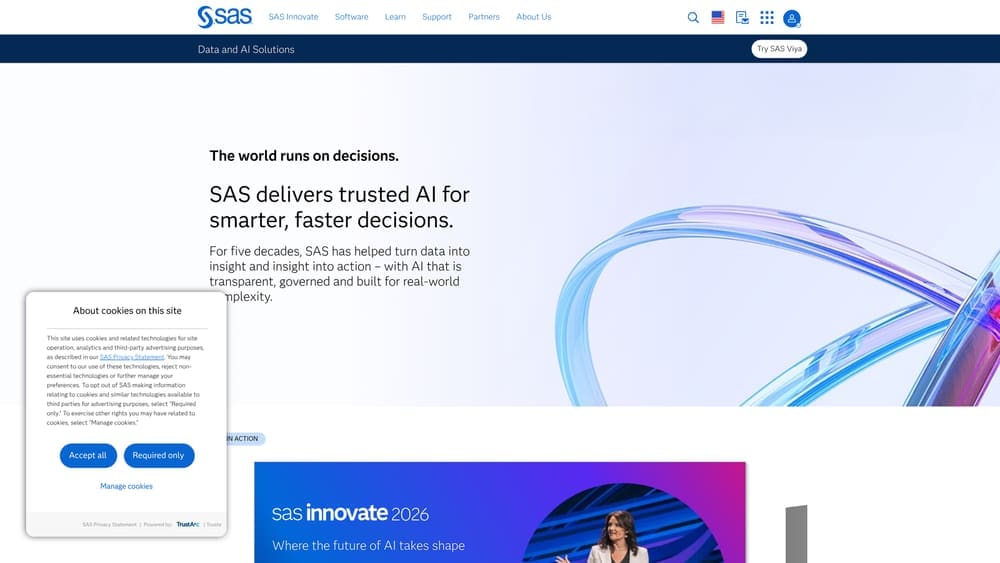This screenshot has width=1000, height=563.
Task: Click Data and AI Solutions link
Action: coord(246,50)
